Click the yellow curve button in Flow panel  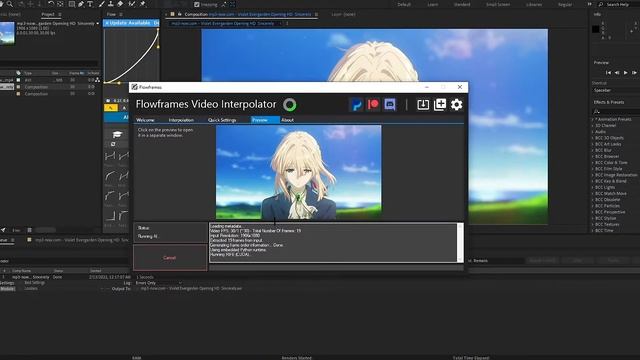coord(111,108)
